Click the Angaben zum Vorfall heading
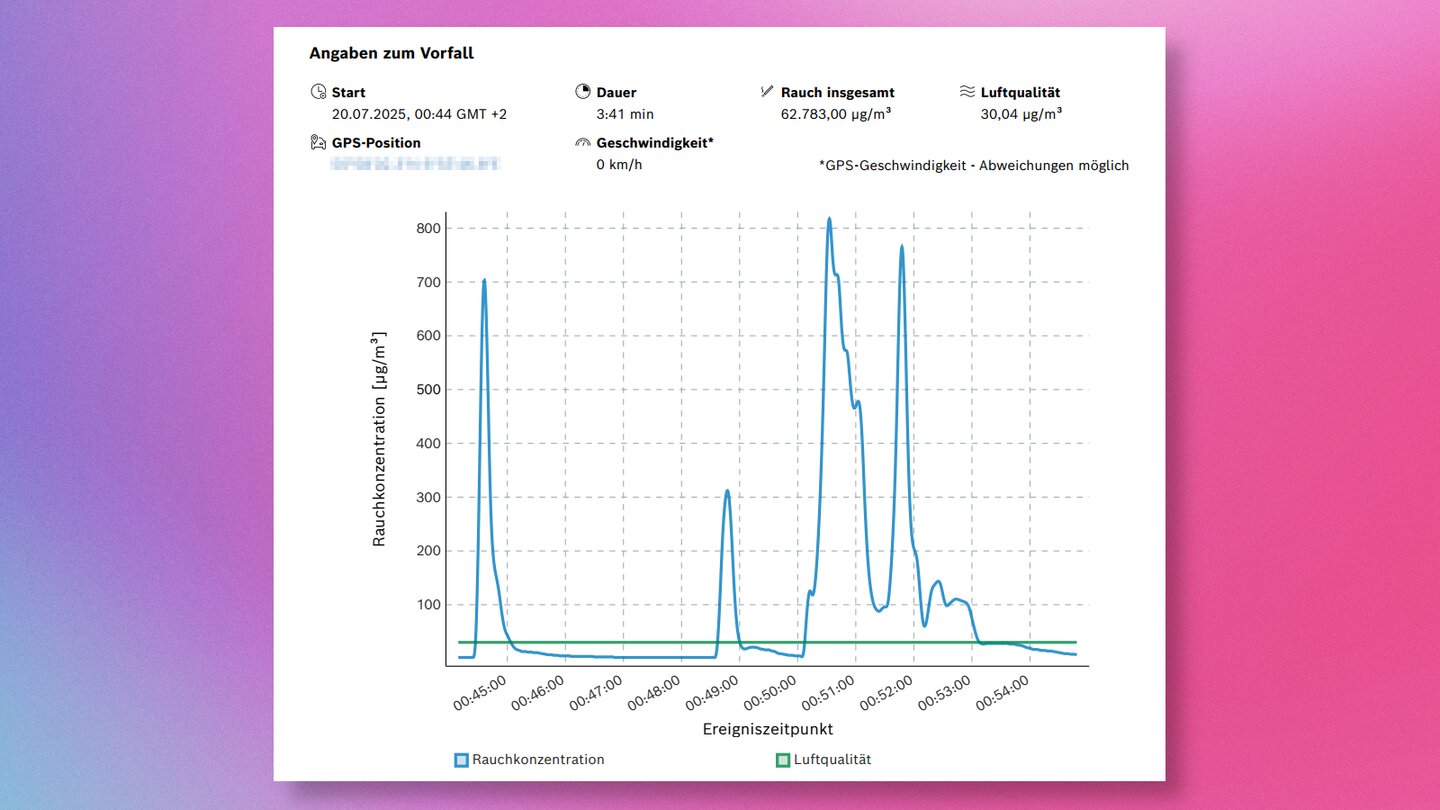Screen dimensions: 1440x810 pyautogui.click(x=391, y=54)
